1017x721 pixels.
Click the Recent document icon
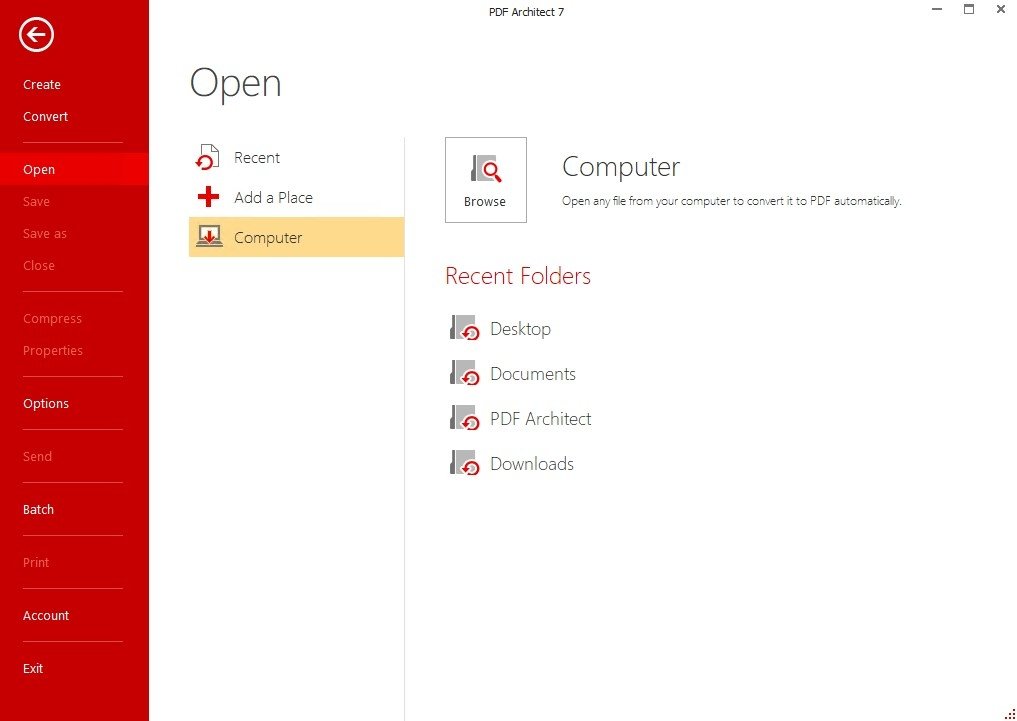pos(208,158)
